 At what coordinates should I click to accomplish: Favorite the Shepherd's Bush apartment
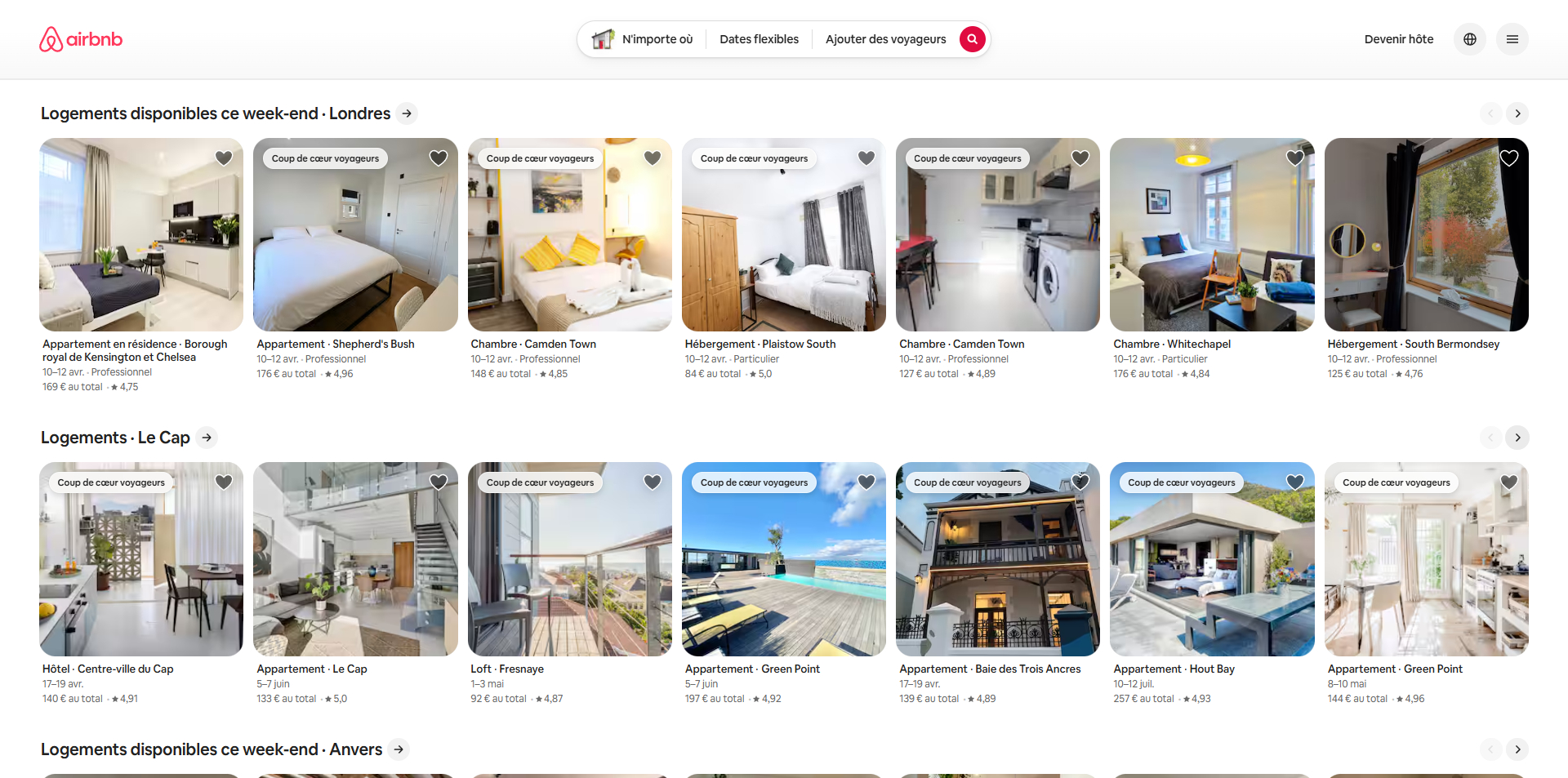point(439,158)
